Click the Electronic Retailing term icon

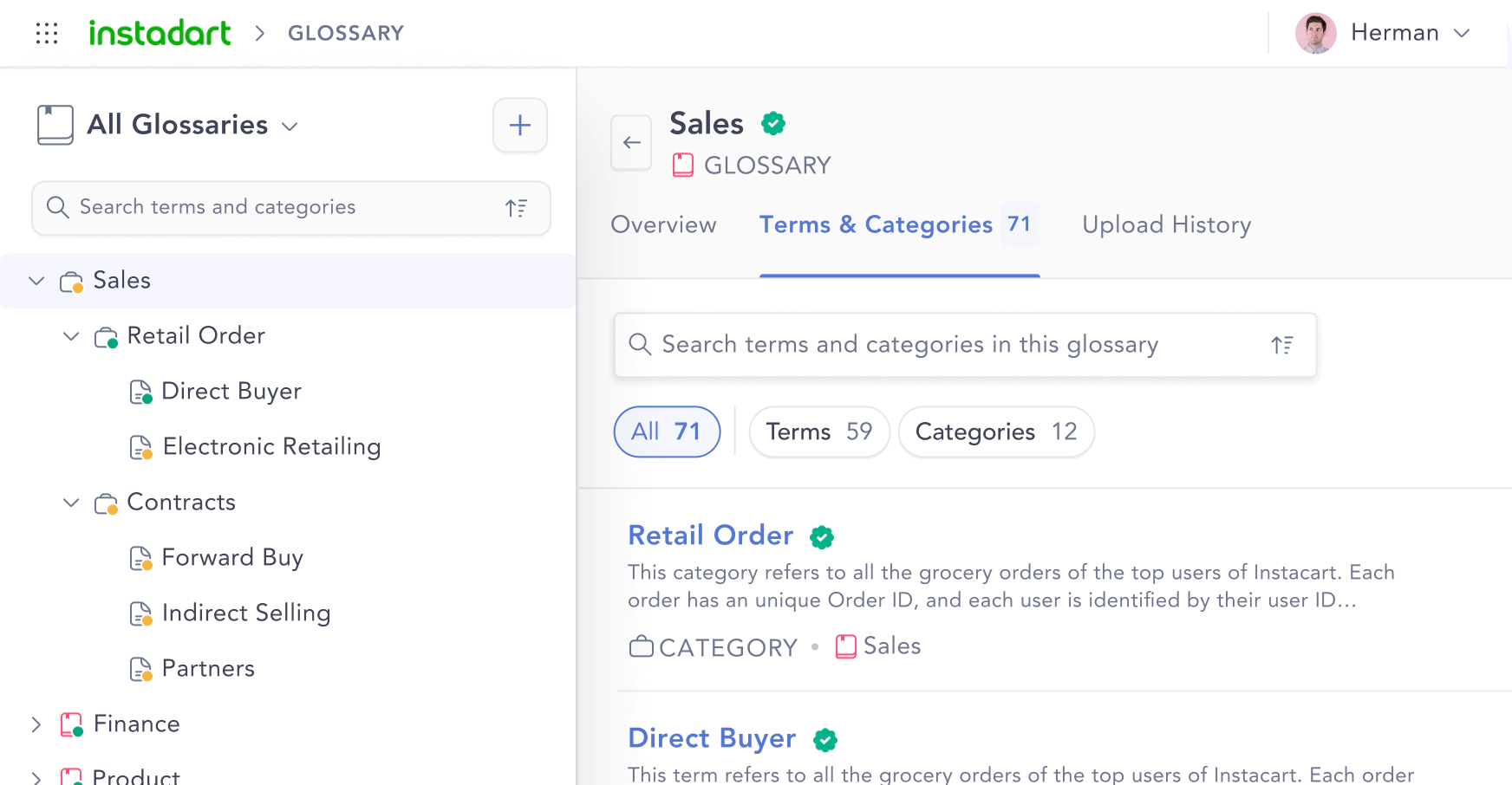coord(140,447)
